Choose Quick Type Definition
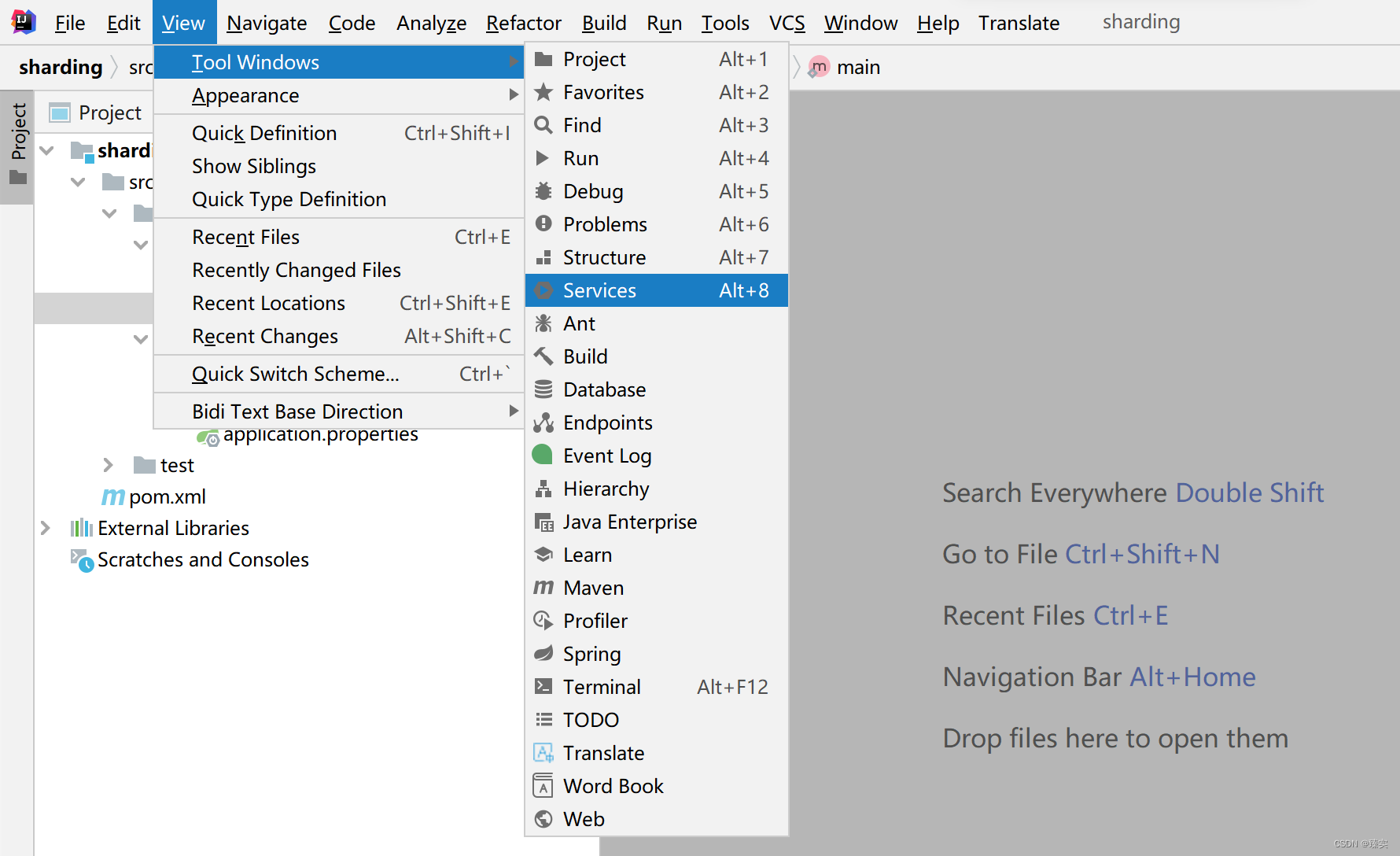1400x856 pixels. click(339, 199)
